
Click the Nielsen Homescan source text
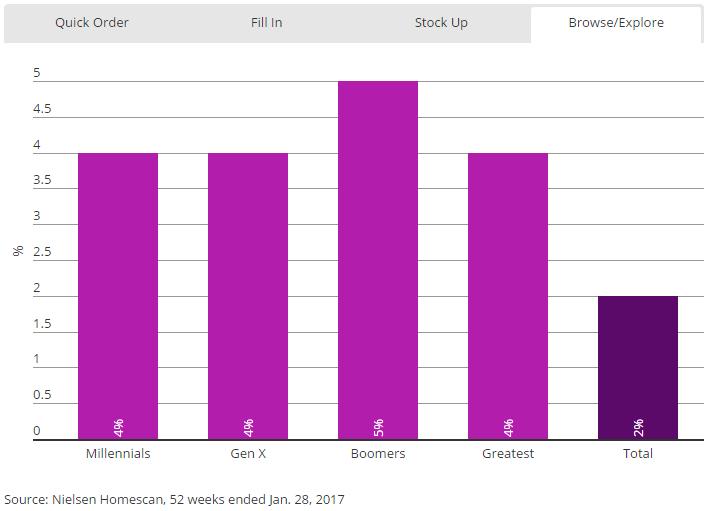[174, 499]
